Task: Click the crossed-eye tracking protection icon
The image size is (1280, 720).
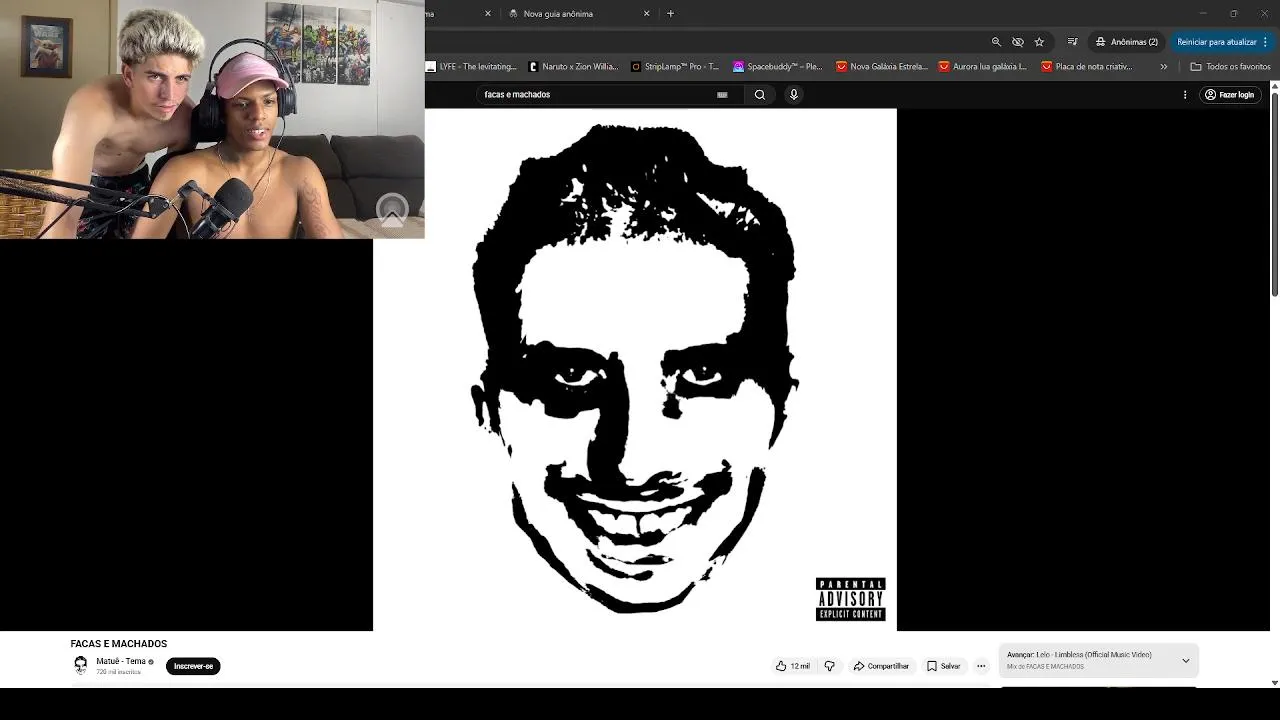Action: pyautogui.click(x=1018, y=42)
